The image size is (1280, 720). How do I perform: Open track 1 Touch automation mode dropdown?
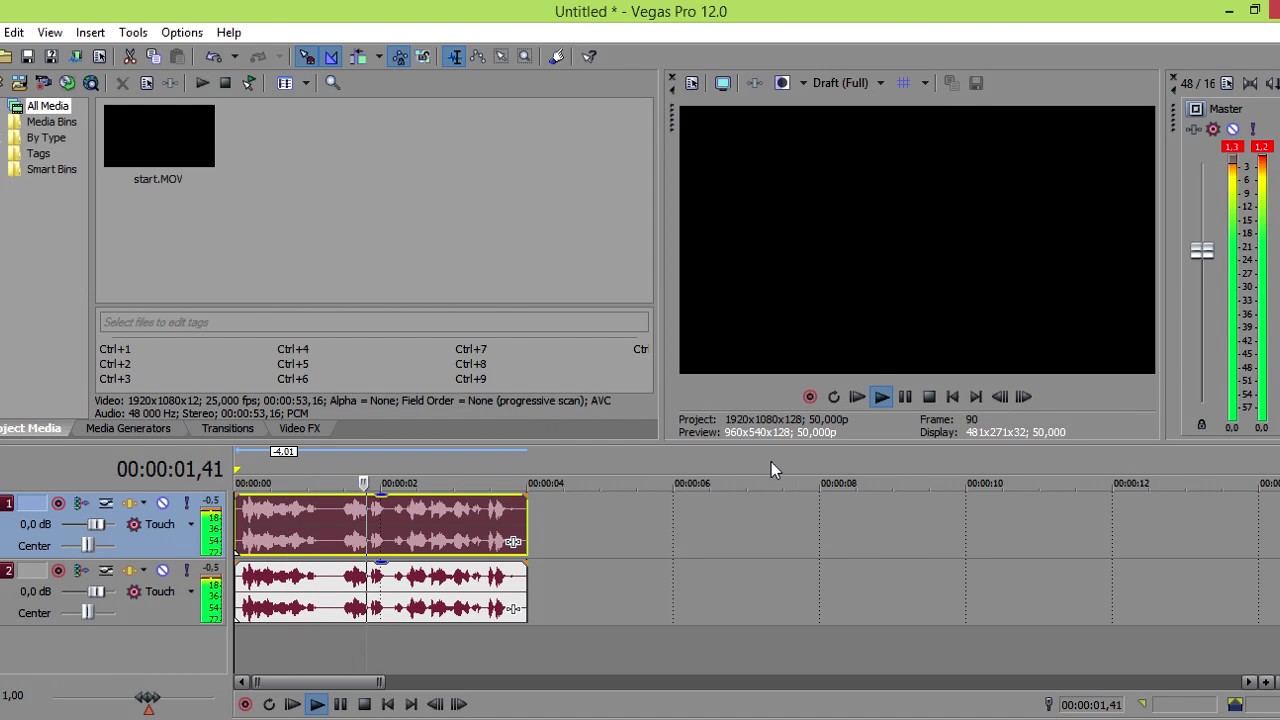tap(191, 524)
